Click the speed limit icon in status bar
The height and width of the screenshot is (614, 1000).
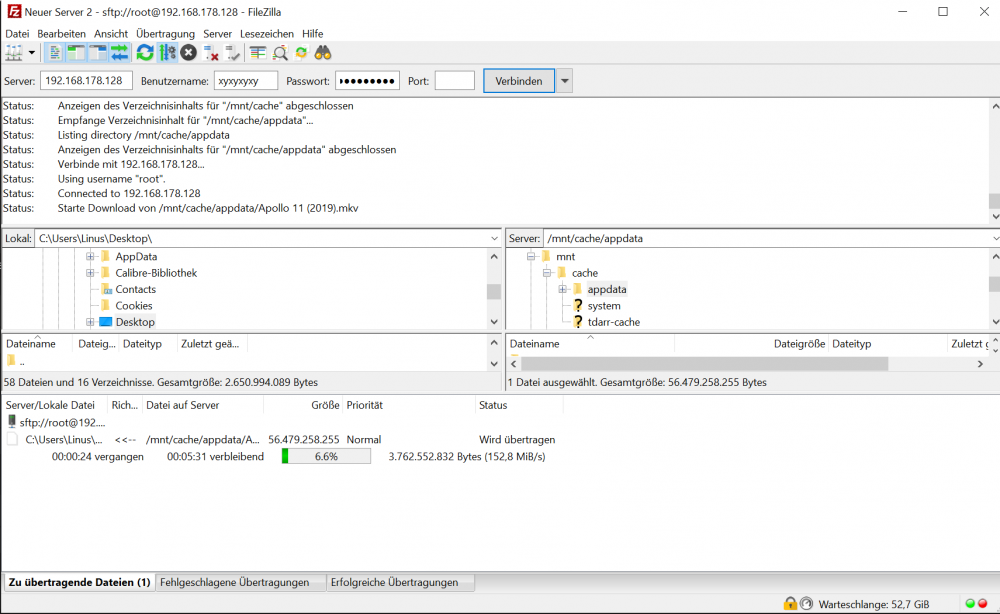pos(807,603)
